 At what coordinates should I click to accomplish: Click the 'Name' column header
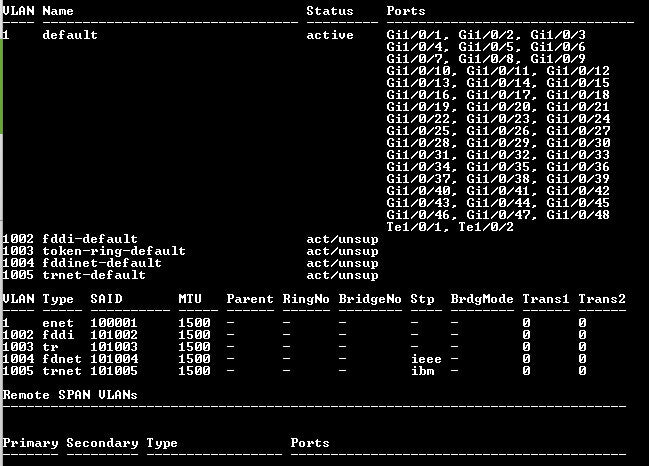click(58, 11)
